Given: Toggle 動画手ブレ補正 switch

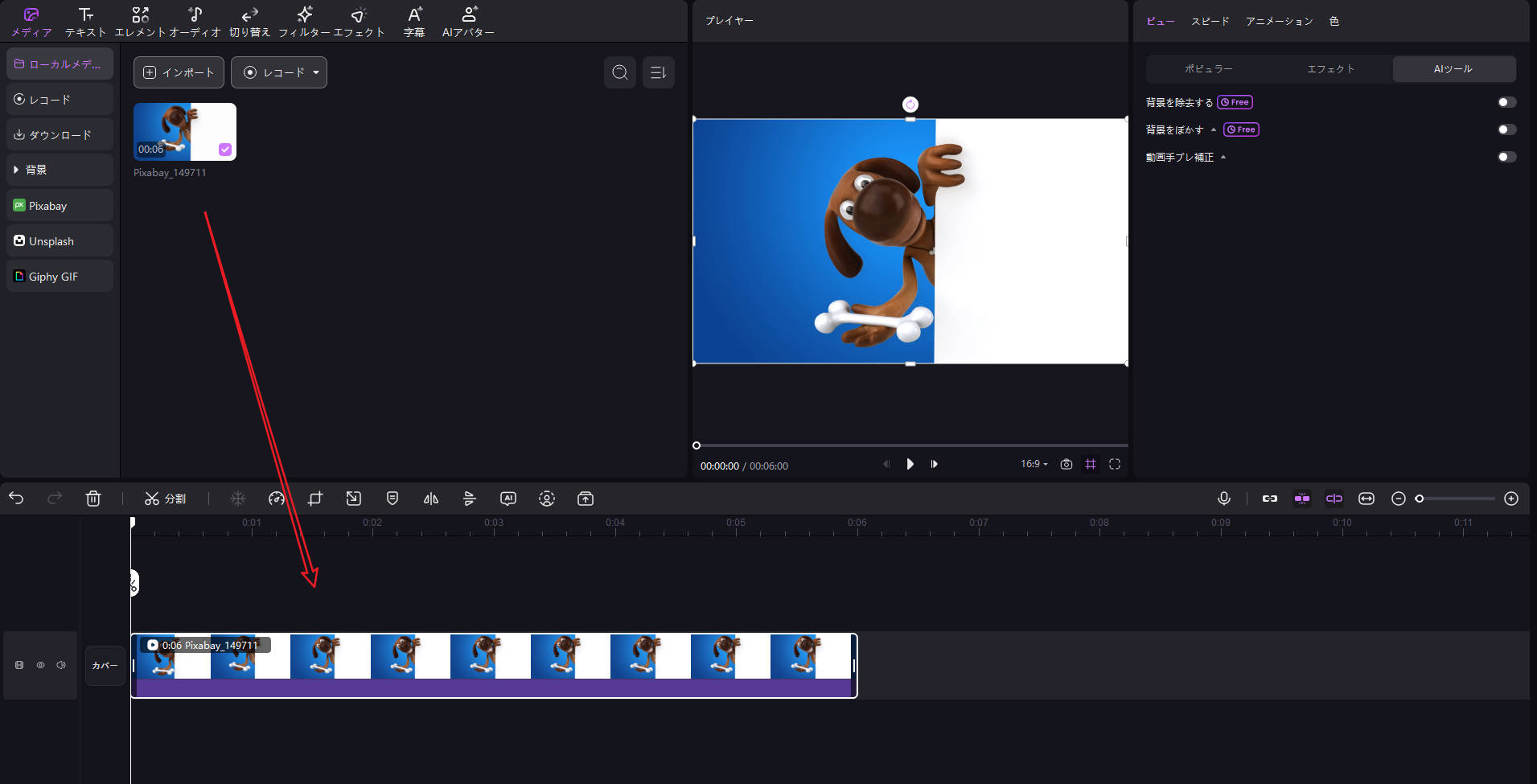Looking at the screenshot, I should click(1506, 157).
